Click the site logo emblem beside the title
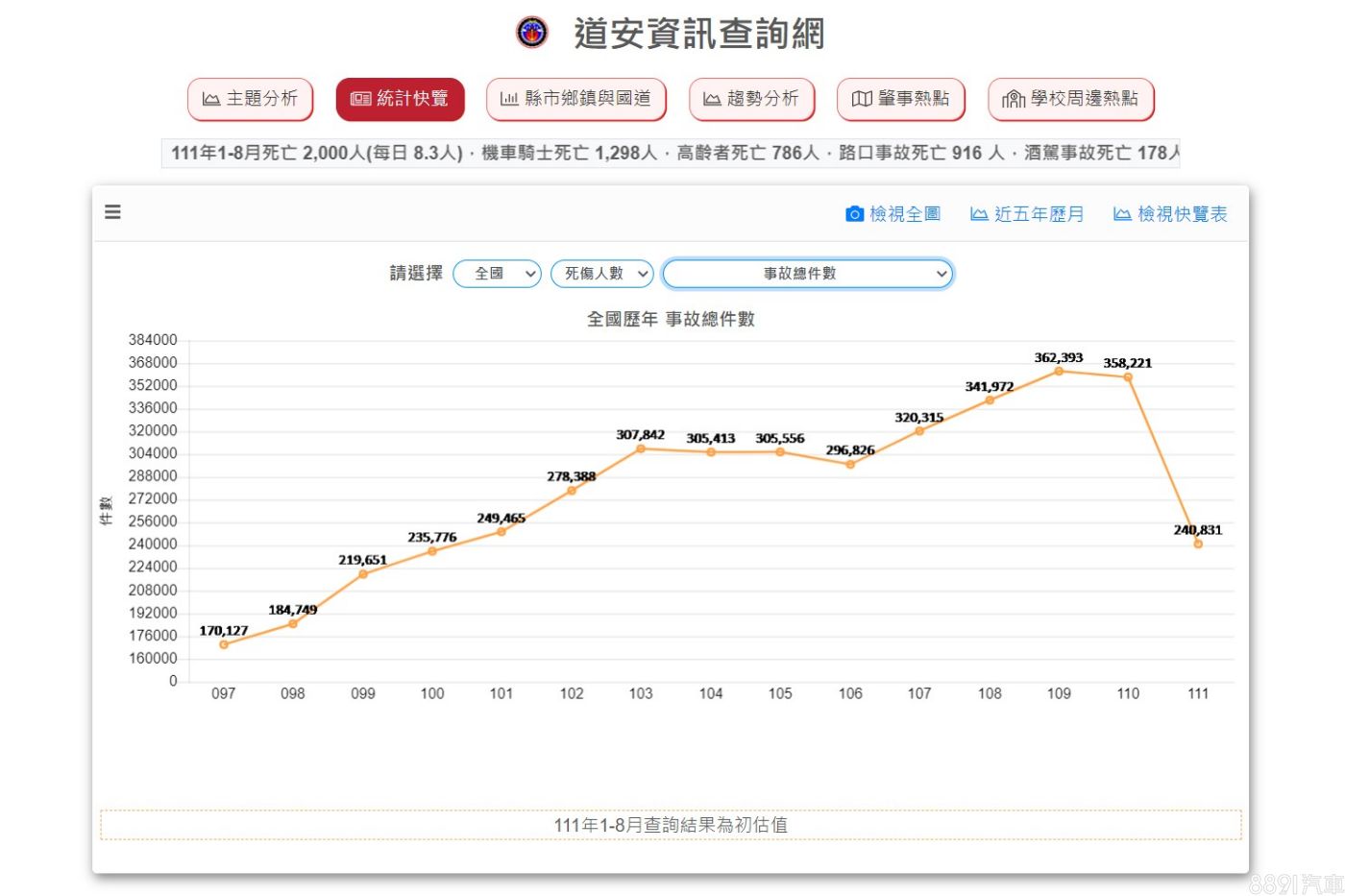This screenshot has width=1345, height=896. point(532,33)
